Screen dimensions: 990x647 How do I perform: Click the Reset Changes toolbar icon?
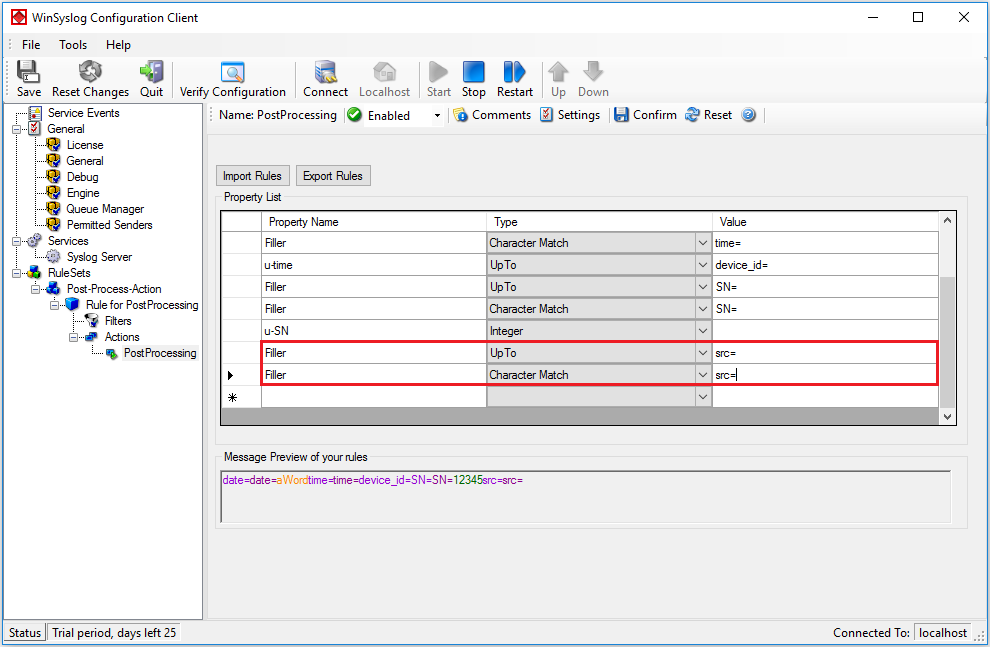pos(90,79)
